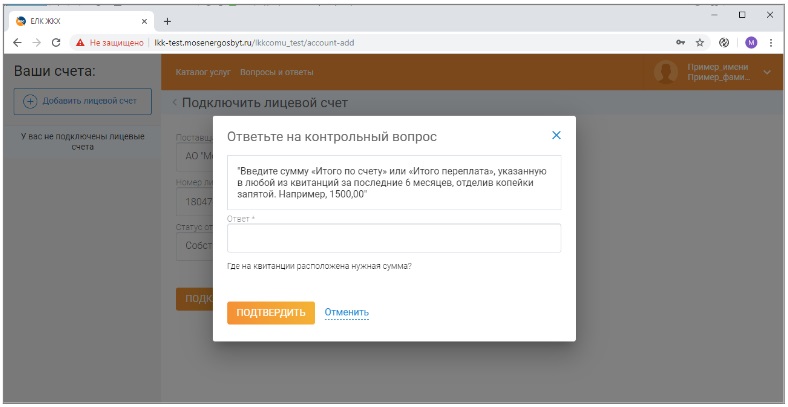Expand the user profile dropdown arrow

click(x=767, y=72)
